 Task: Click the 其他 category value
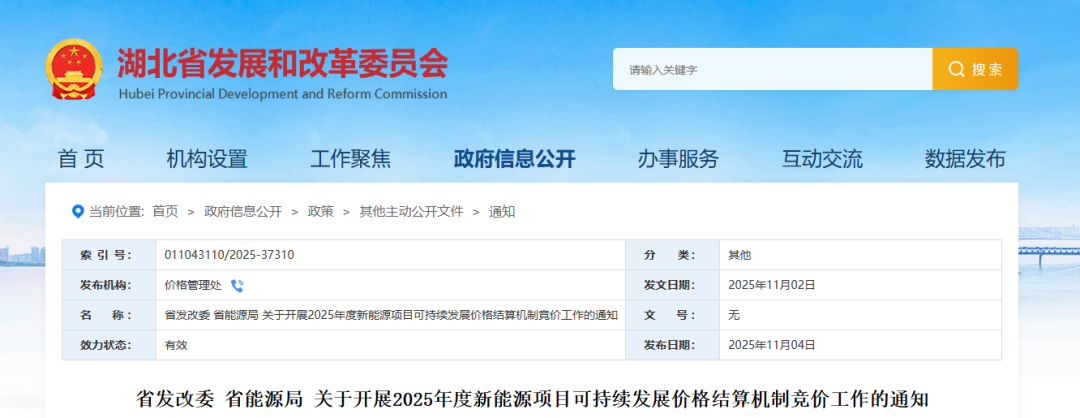pos(740,255)
